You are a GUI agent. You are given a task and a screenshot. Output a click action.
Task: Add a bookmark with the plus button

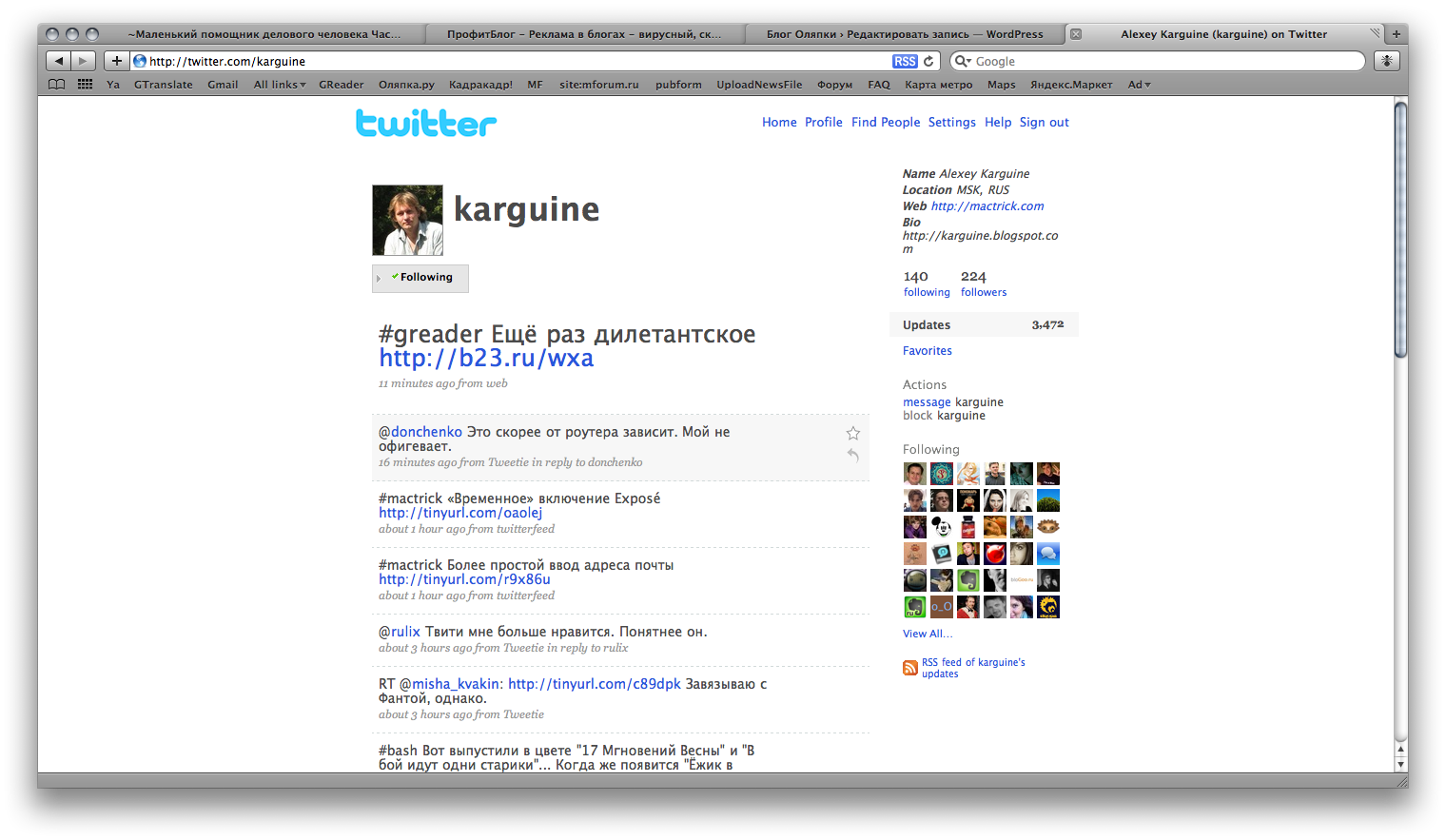116,61
